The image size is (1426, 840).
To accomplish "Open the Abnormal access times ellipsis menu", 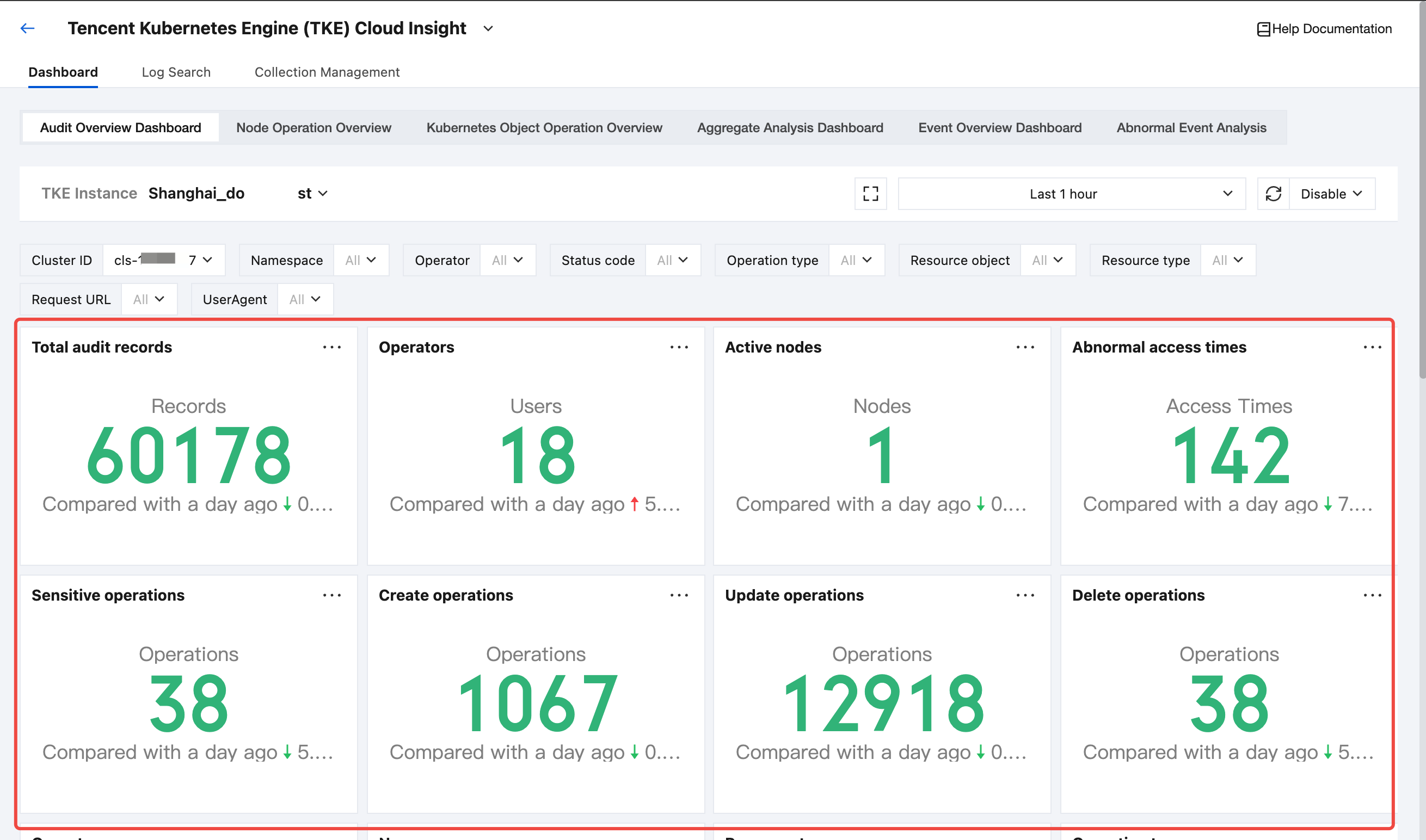I will click(1372, 347).
